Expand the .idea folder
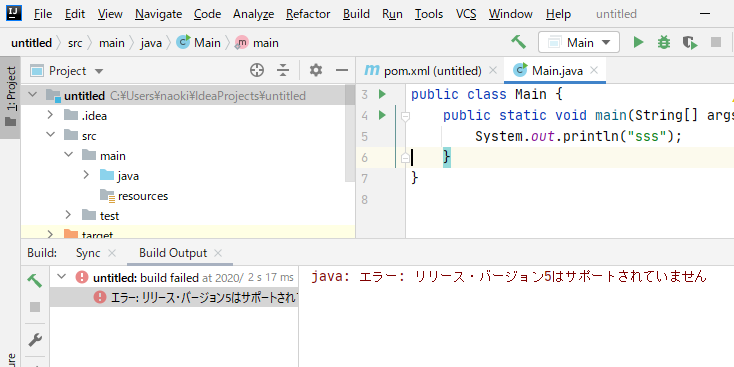The image size is (734, 367). [x=50, y=115]
